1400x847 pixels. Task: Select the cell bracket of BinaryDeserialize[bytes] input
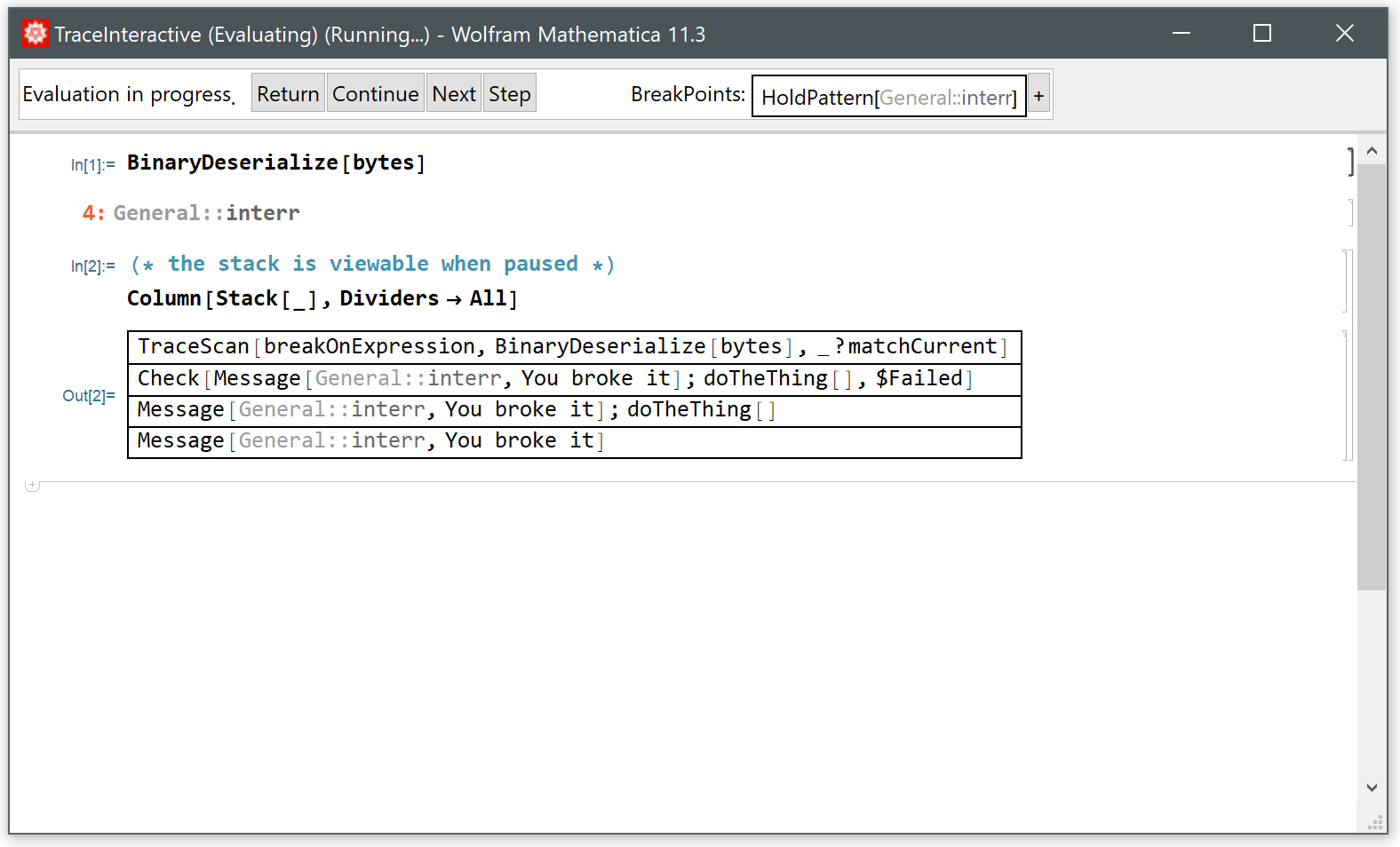(1350, 162)
